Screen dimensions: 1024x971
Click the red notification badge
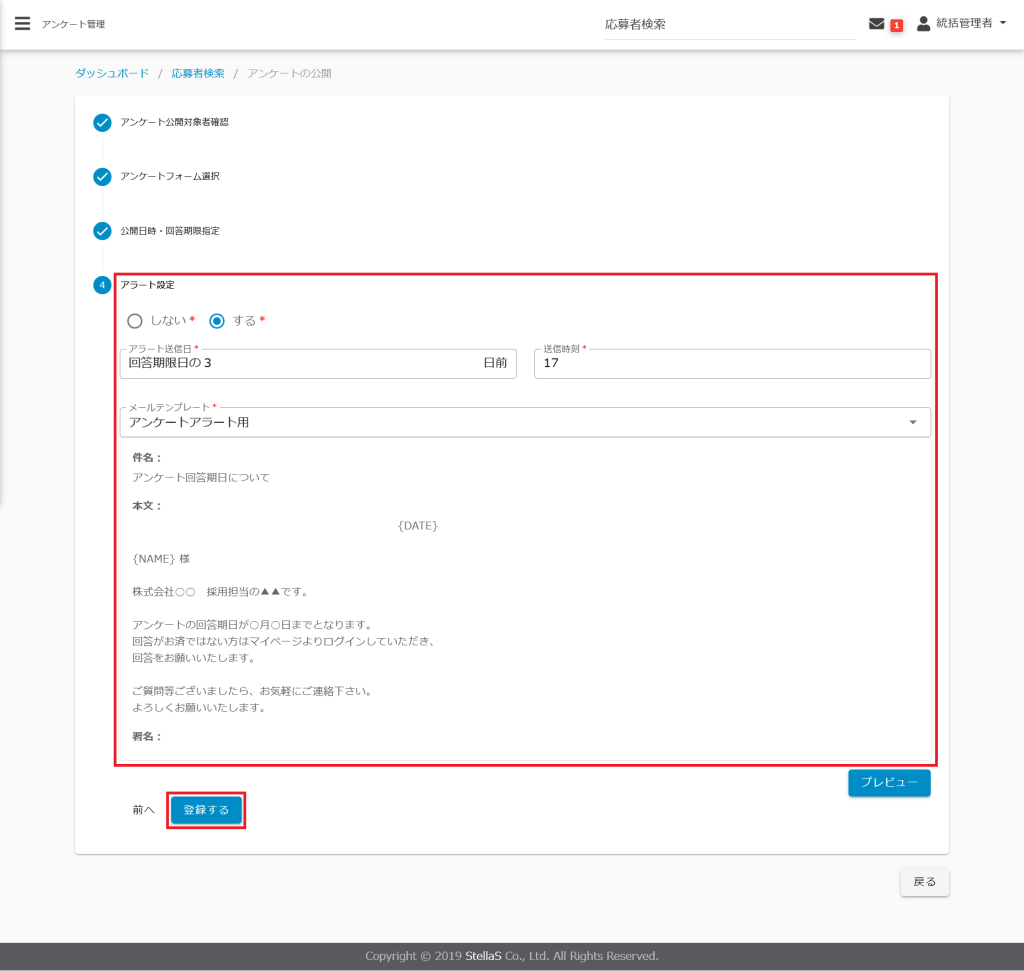pos(896,25)
